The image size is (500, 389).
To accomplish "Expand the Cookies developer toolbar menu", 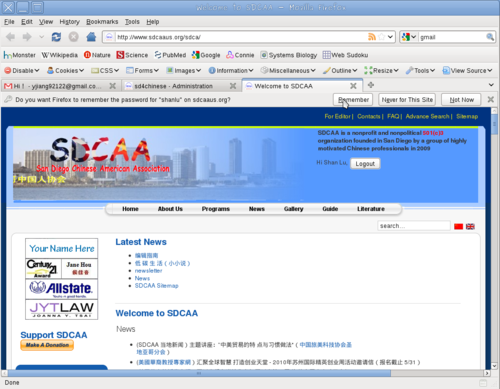I will 65,71.
